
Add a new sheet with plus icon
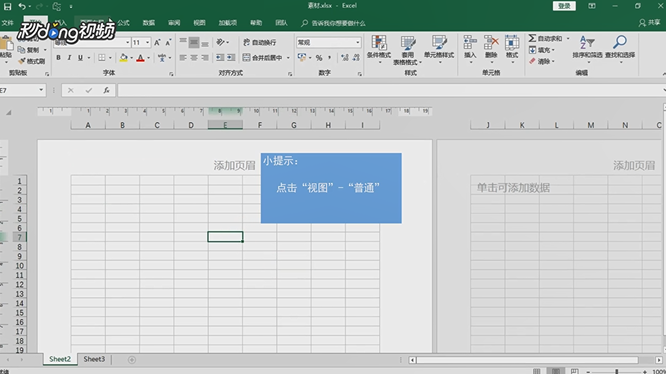click(x=132, y=360)
